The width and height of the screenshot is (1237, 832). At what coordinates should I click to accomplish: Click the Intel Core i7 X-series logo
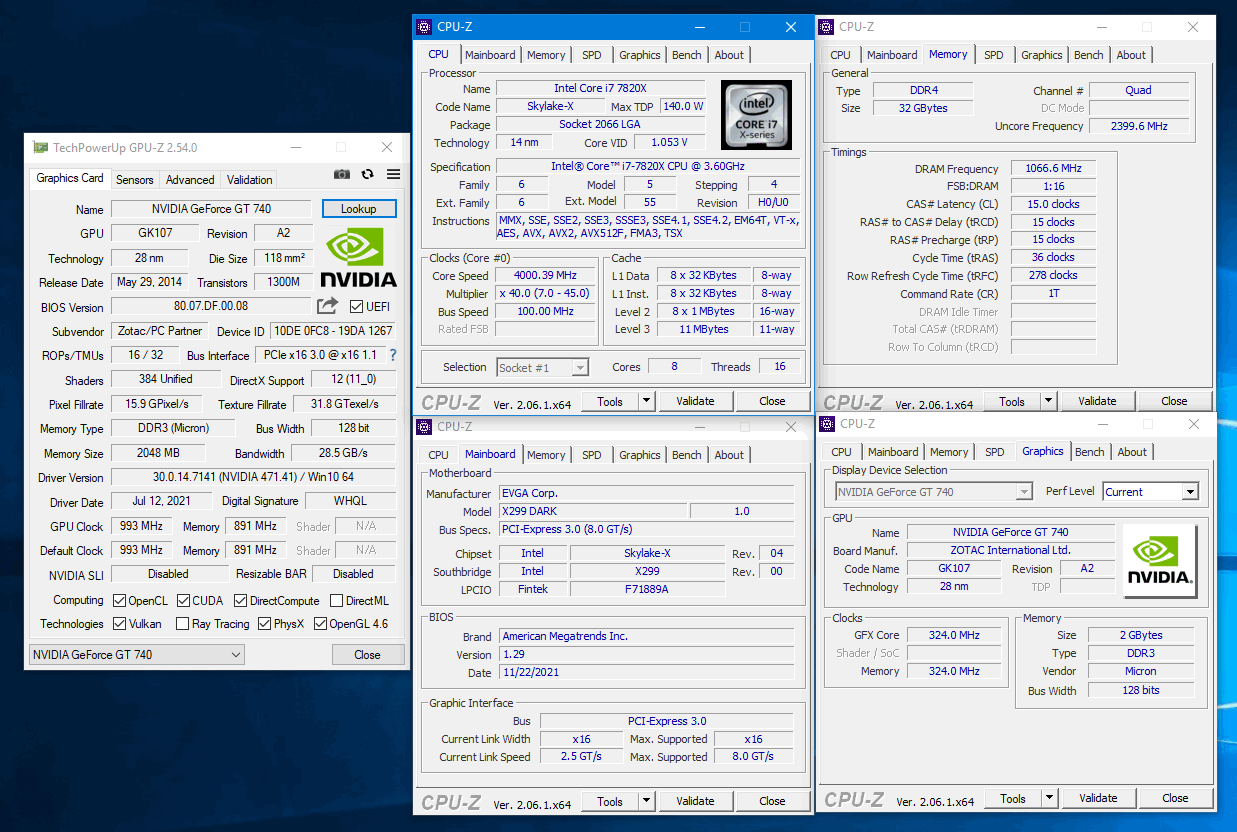[756, 115]
